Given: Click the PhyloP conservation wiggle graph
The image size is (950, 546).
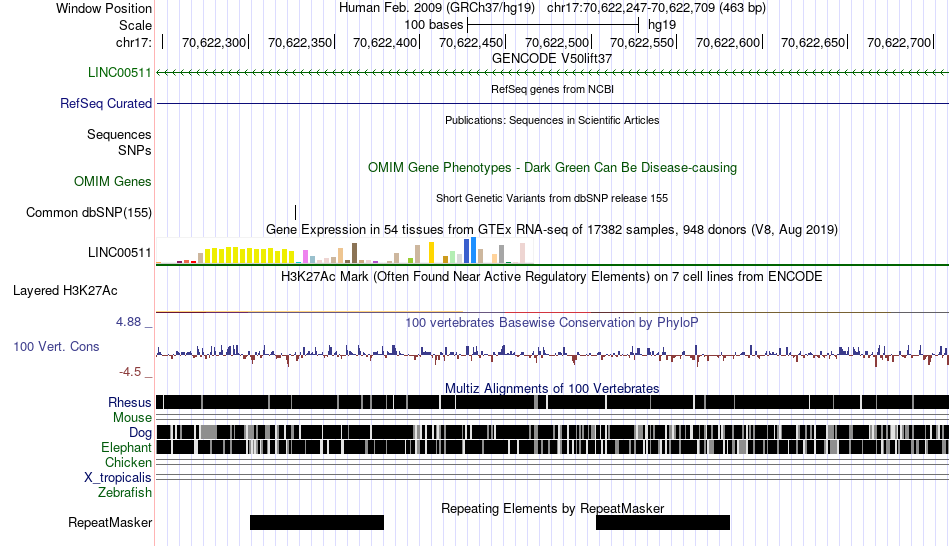Looking at the screenshot, I should point(552,355).
